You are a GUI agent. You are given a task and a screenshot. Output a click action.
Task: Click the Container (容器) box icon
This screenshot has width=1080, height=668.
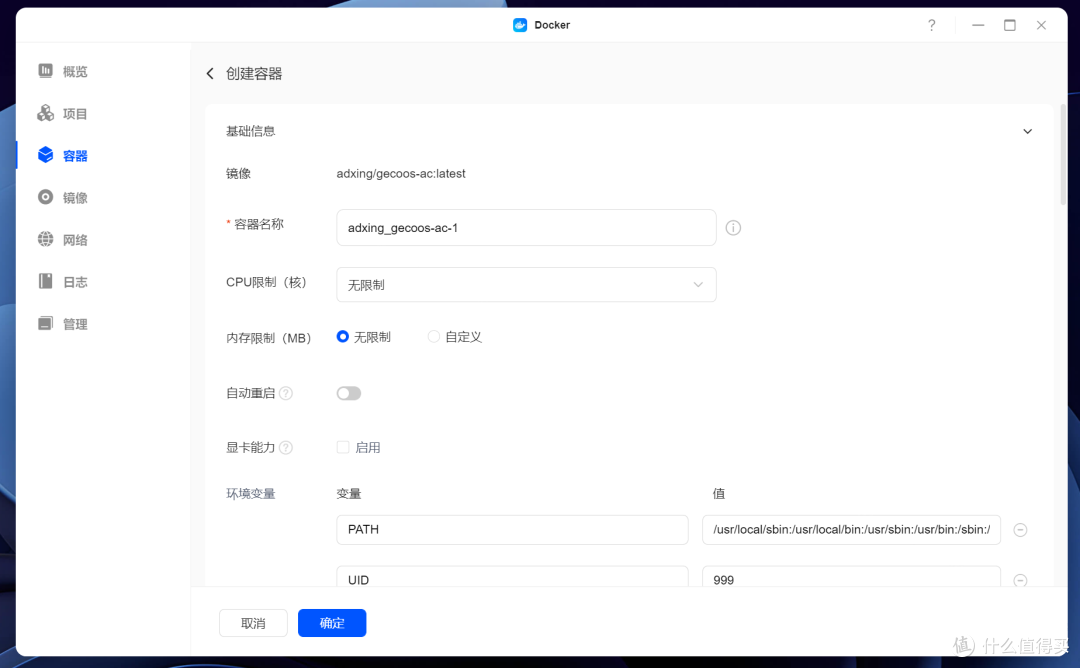point(45,155)
